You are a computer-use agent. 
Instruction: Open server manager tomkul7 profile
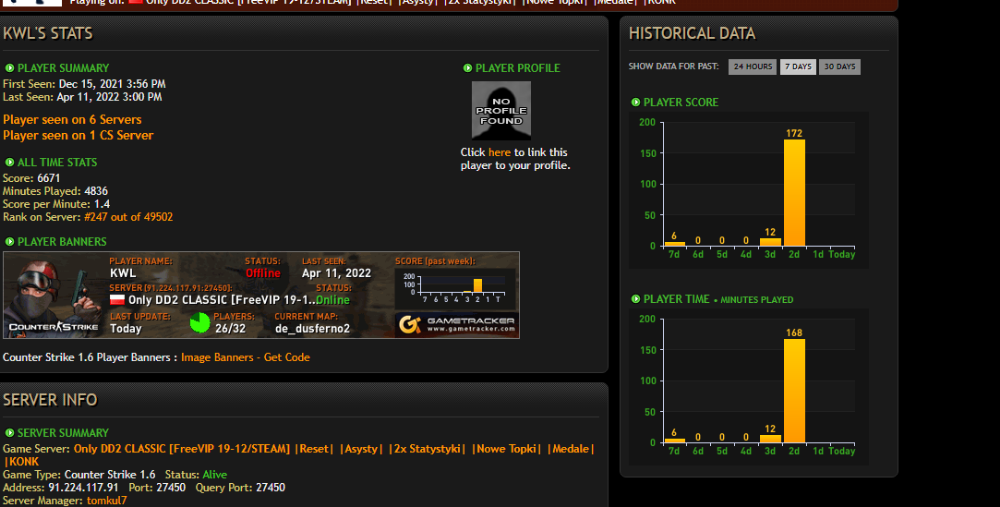pyautogui.click(x=107, y=501)
